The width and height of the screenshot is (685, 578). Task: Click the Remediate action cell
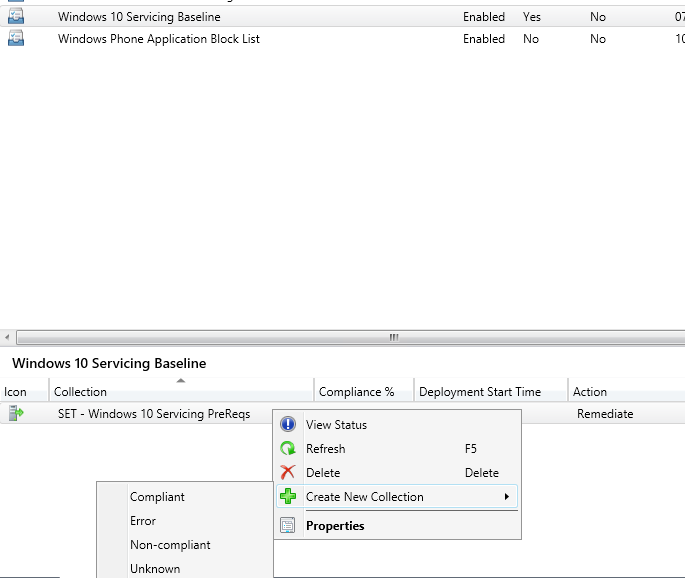pyautogui.click(x=605, y=414)
